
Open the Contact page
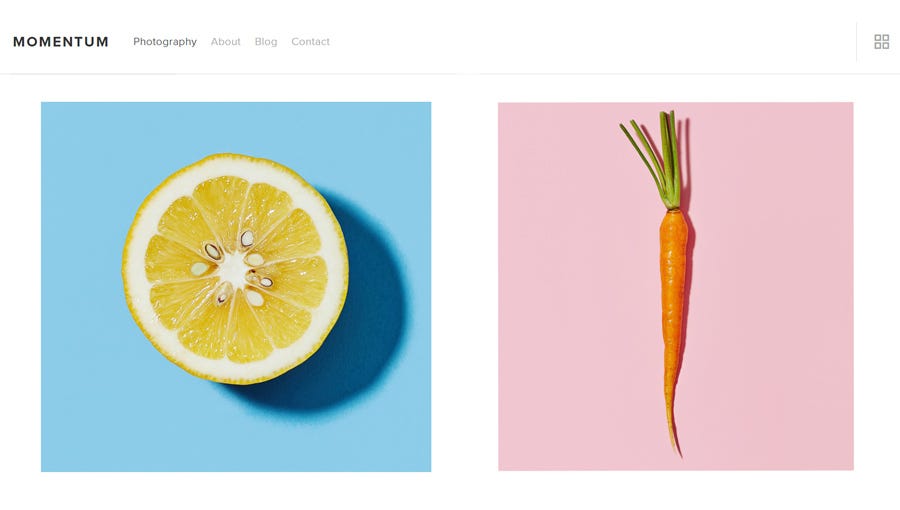(311, 41)
